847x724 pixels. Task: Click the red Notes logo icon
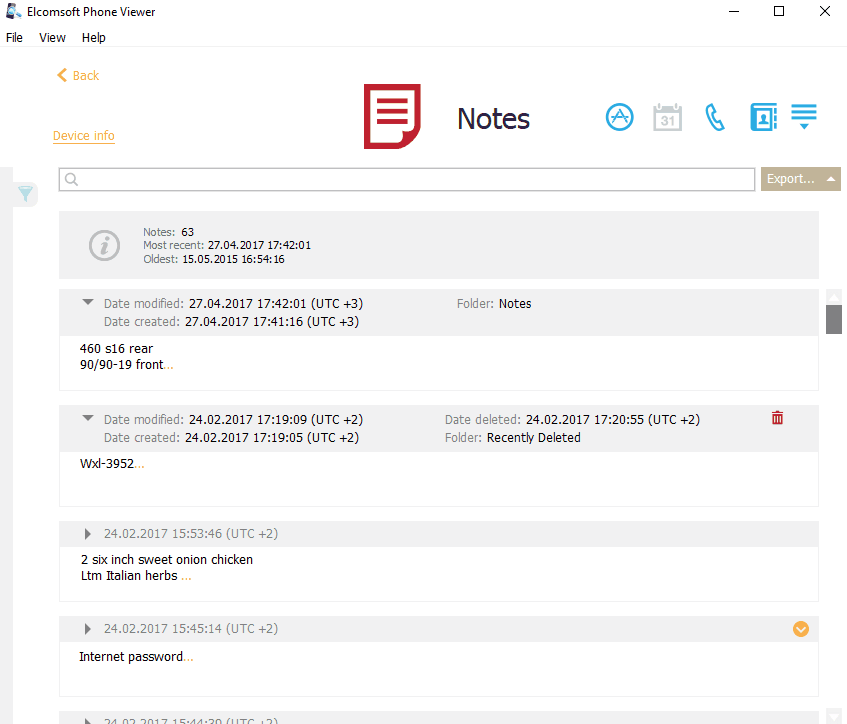[391, 117]
